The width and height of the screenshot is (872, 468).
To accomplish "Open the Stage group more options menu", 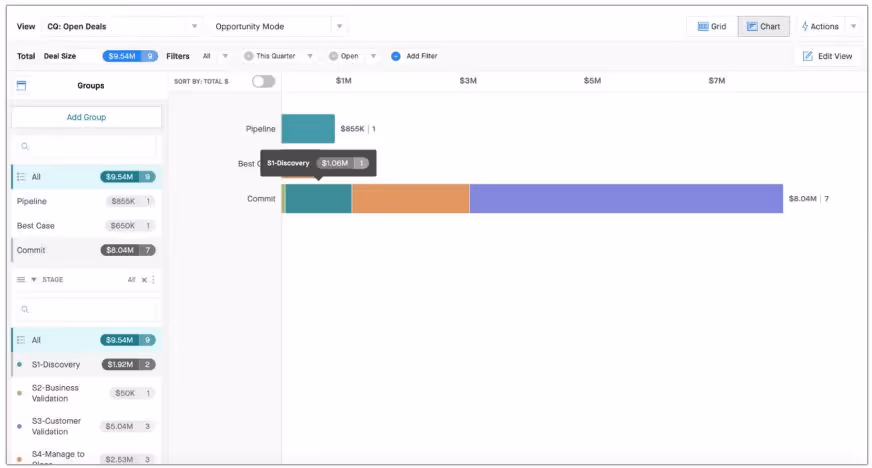I will 153,280.
